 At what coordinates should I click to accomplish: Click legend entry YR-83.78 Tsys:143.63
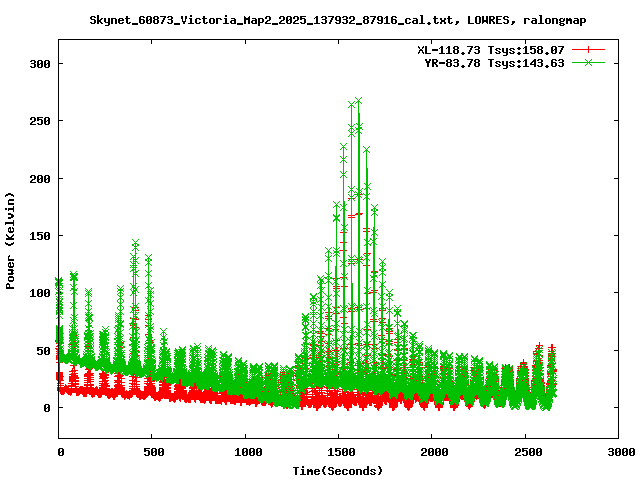coord(494,63)
